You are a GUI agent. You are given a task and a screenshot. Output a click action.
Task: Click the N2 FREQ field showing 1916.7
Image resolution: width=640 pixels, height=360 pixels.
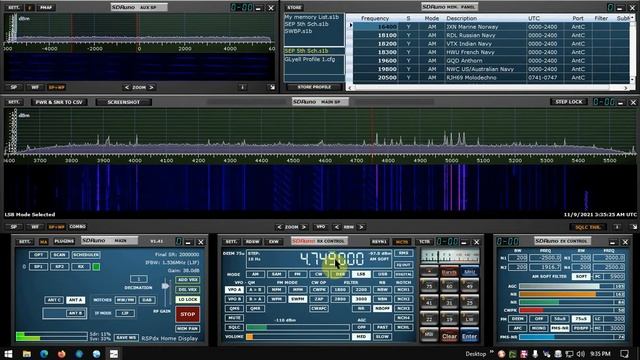point(545,267)
